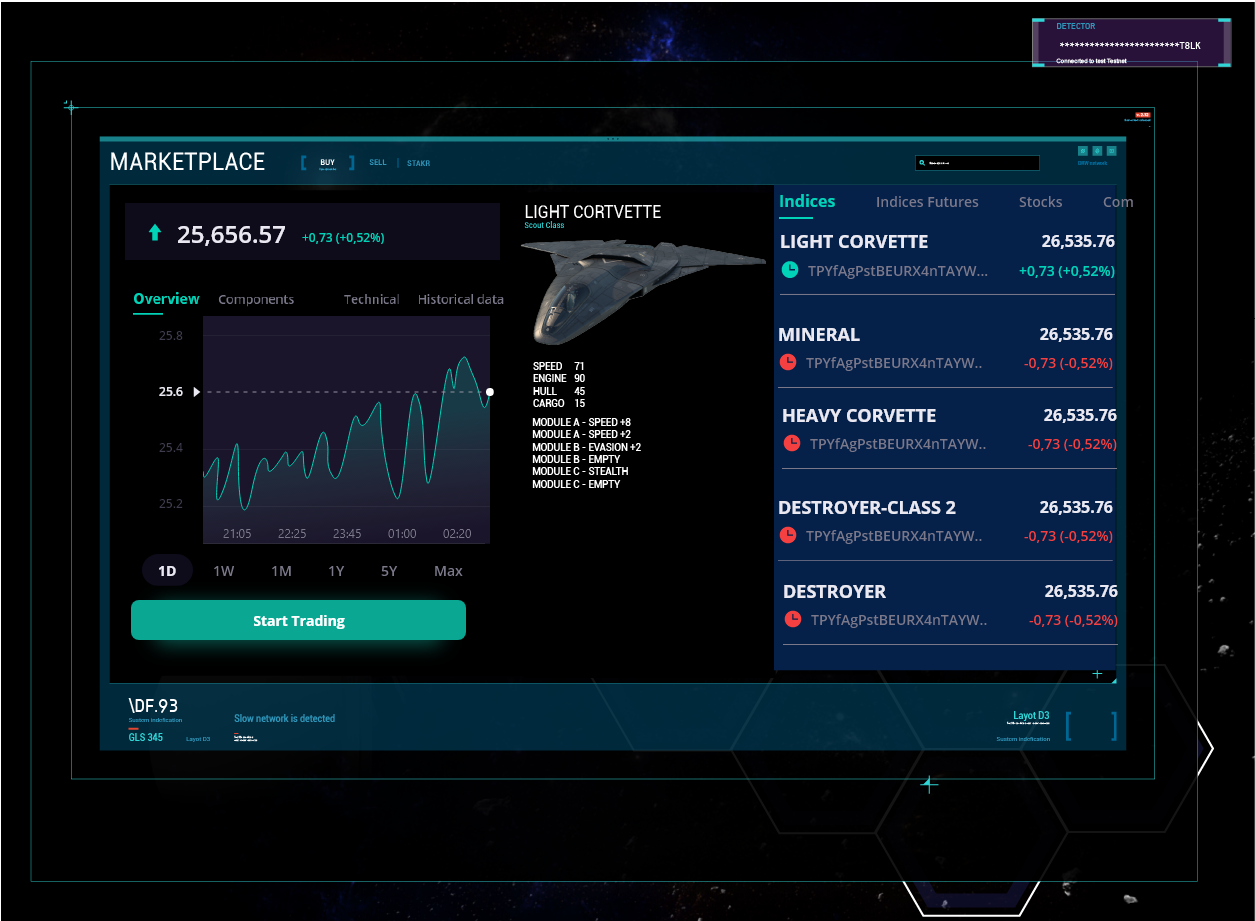Click the wallet icon above DRW network
Image resolution: width=1255 pixels, height=921 pixels.
click(1112, 151)
